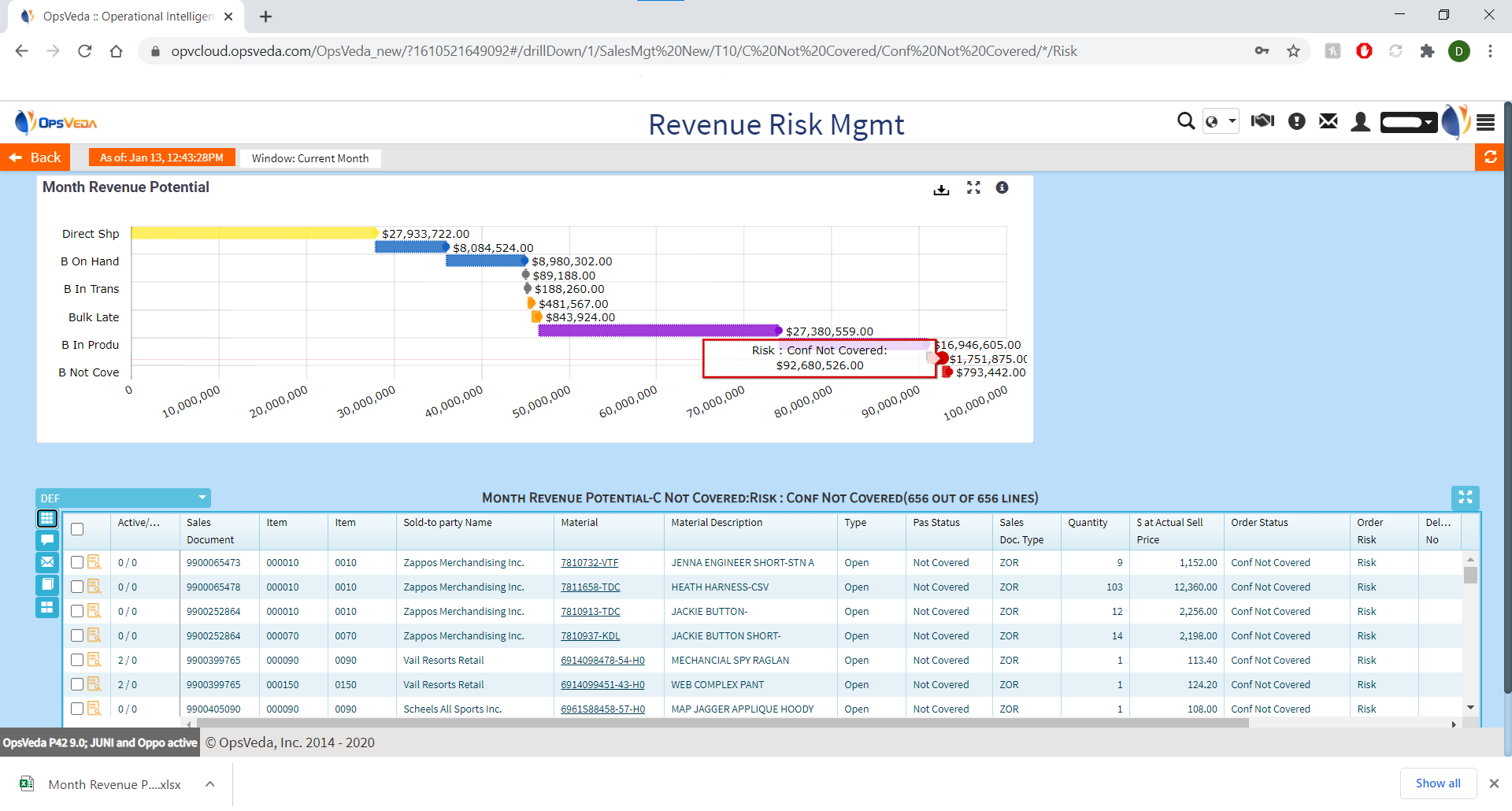
Task: Click the orange refresh icon
Action: point(1491,157)
